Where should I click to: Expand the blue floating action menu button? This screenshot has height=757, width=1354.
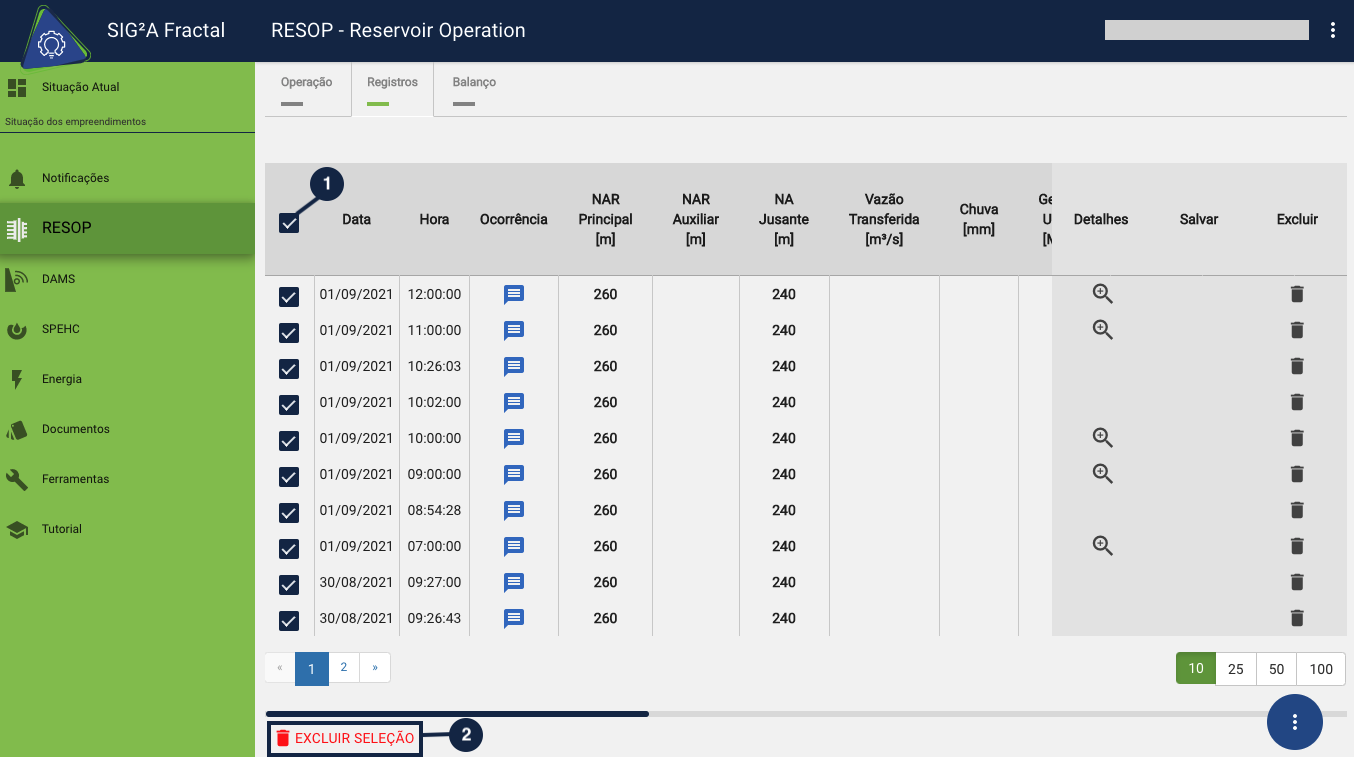tap(1294, 721)
